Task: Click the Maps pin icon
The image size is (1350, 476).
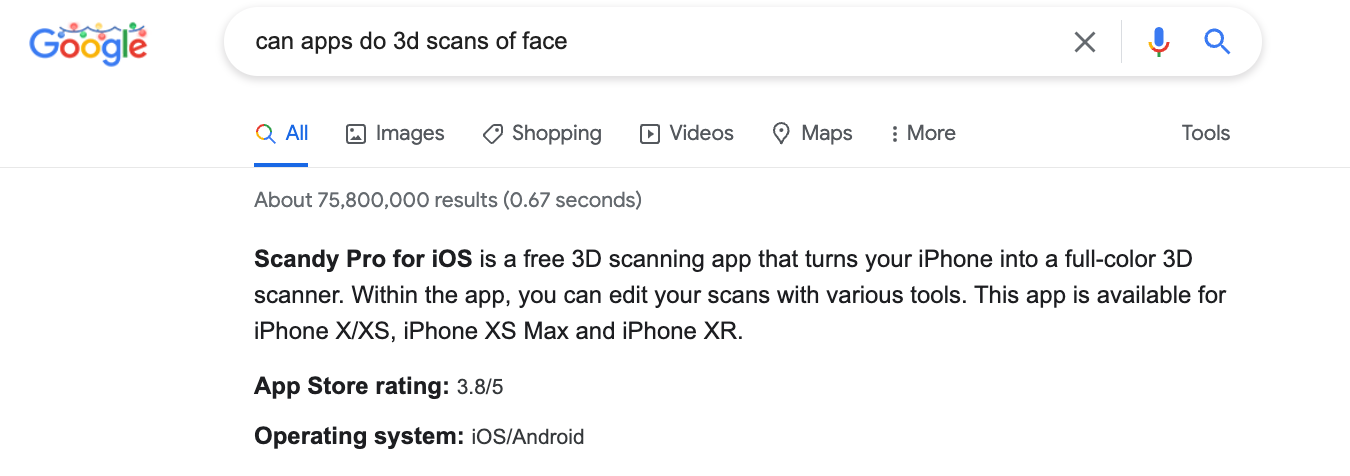Action: pos(782,134)
